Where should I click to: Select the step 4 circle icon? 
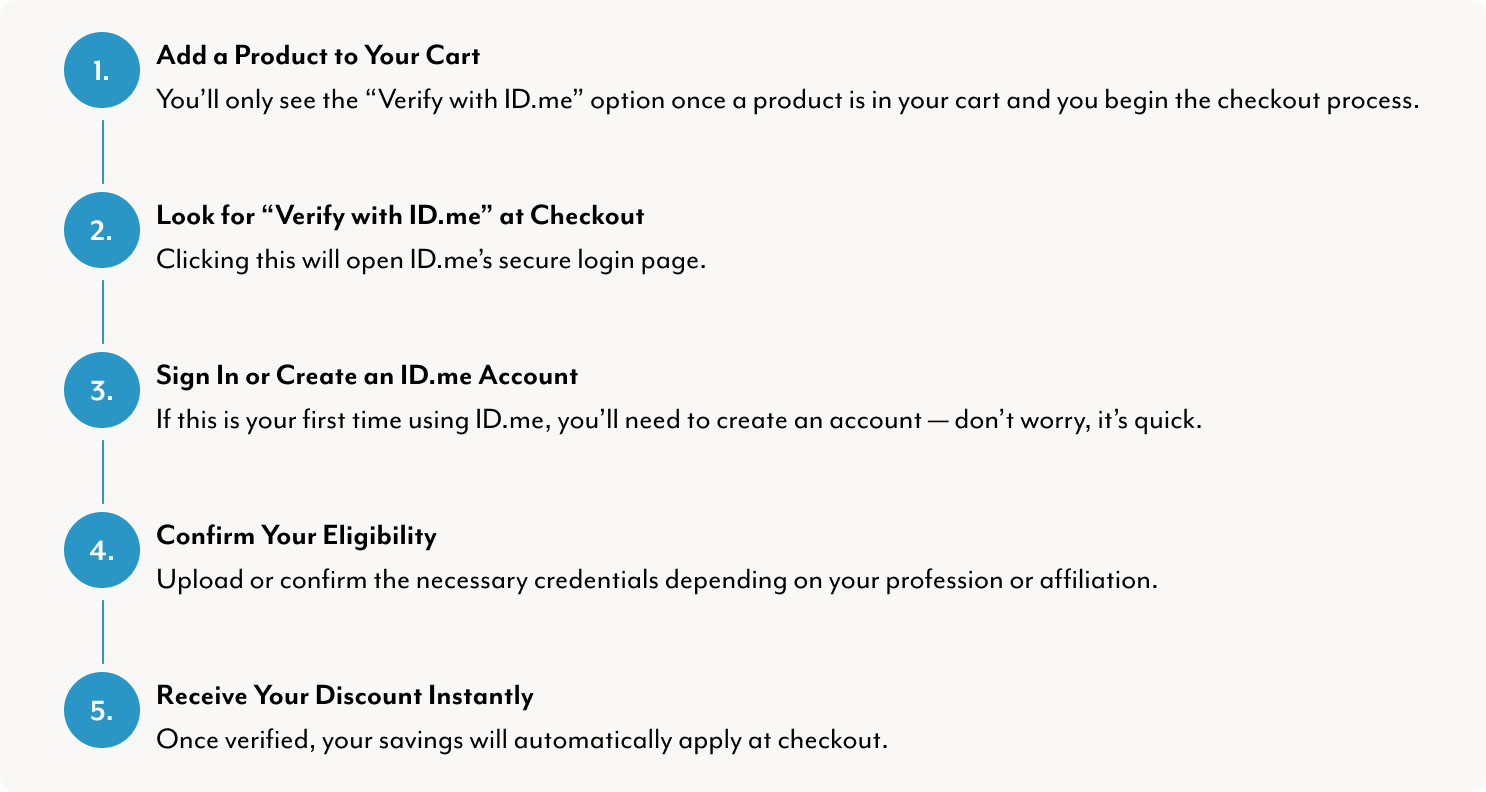[101, 550]
